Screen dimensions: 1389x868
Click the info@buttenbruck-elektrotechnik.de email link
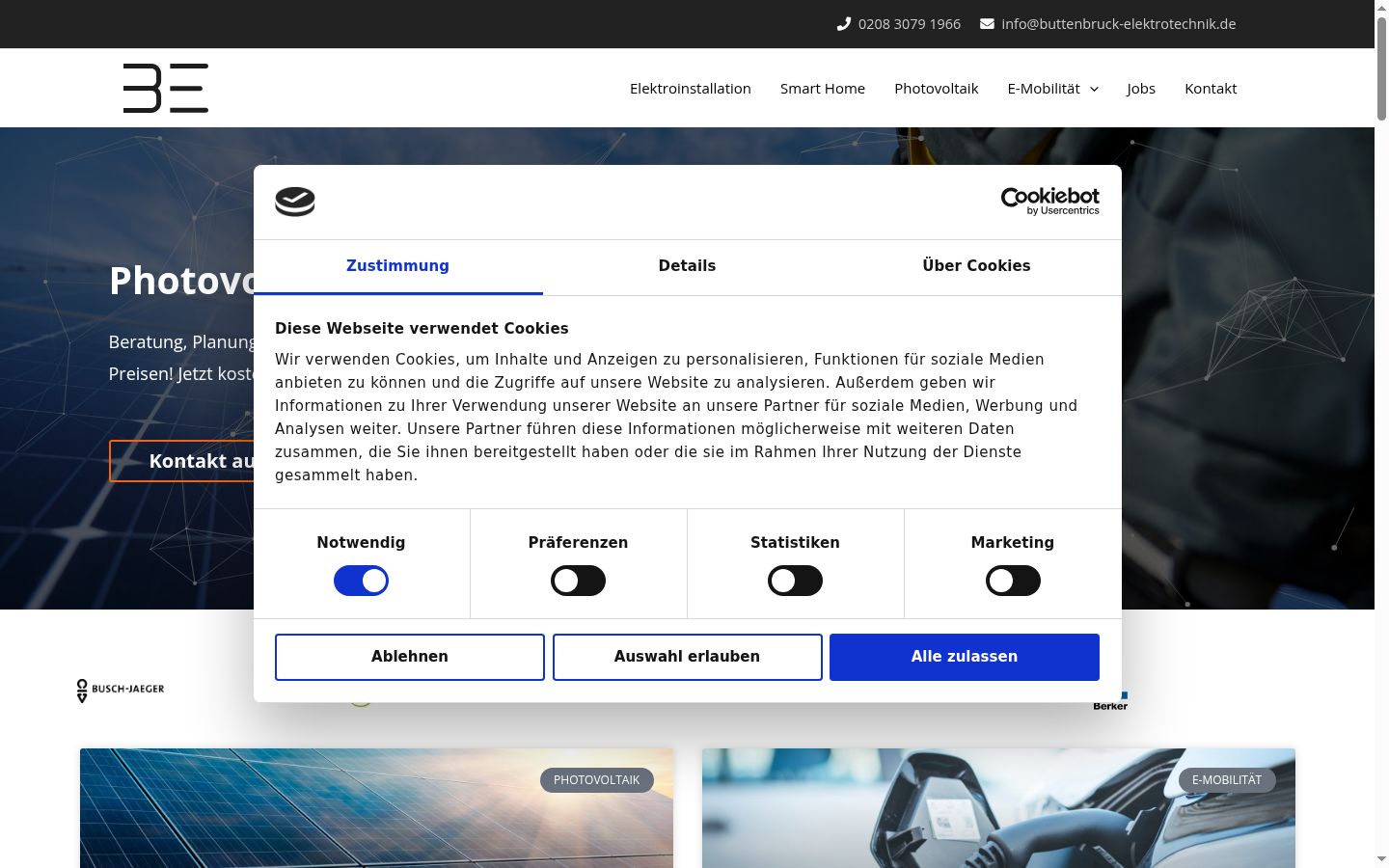click(x=1119, y=24)
